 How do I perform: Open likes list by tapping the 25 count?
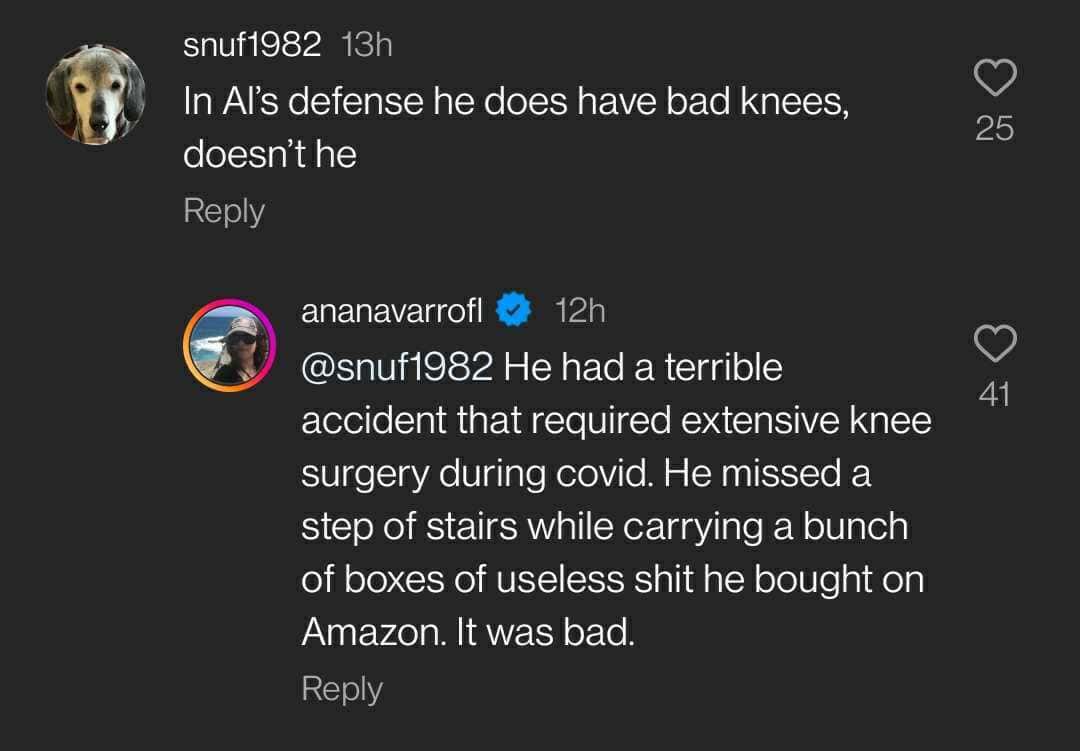[x=996, y=127]
